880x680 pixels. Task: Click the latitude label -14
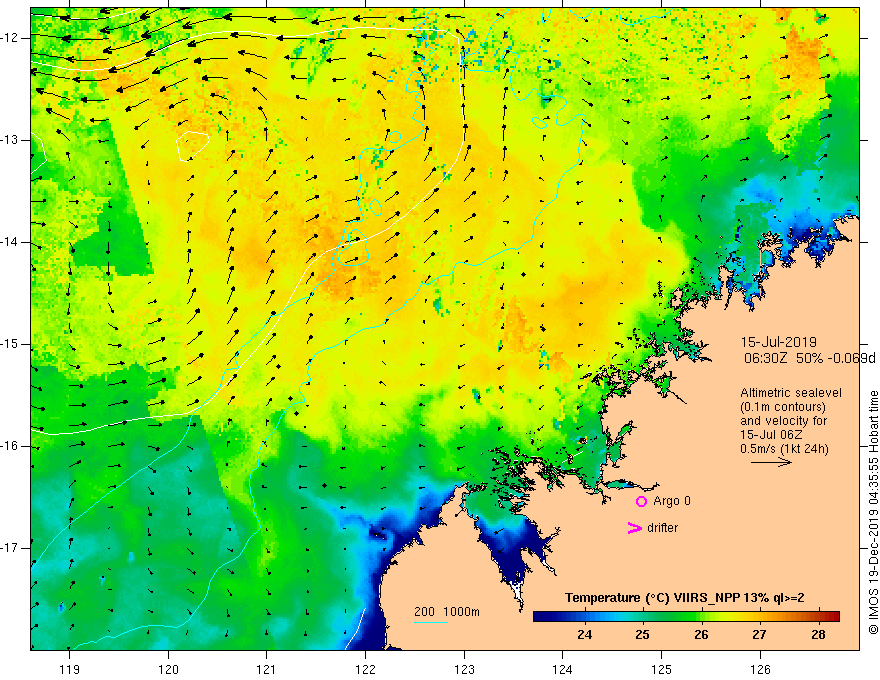10,242
